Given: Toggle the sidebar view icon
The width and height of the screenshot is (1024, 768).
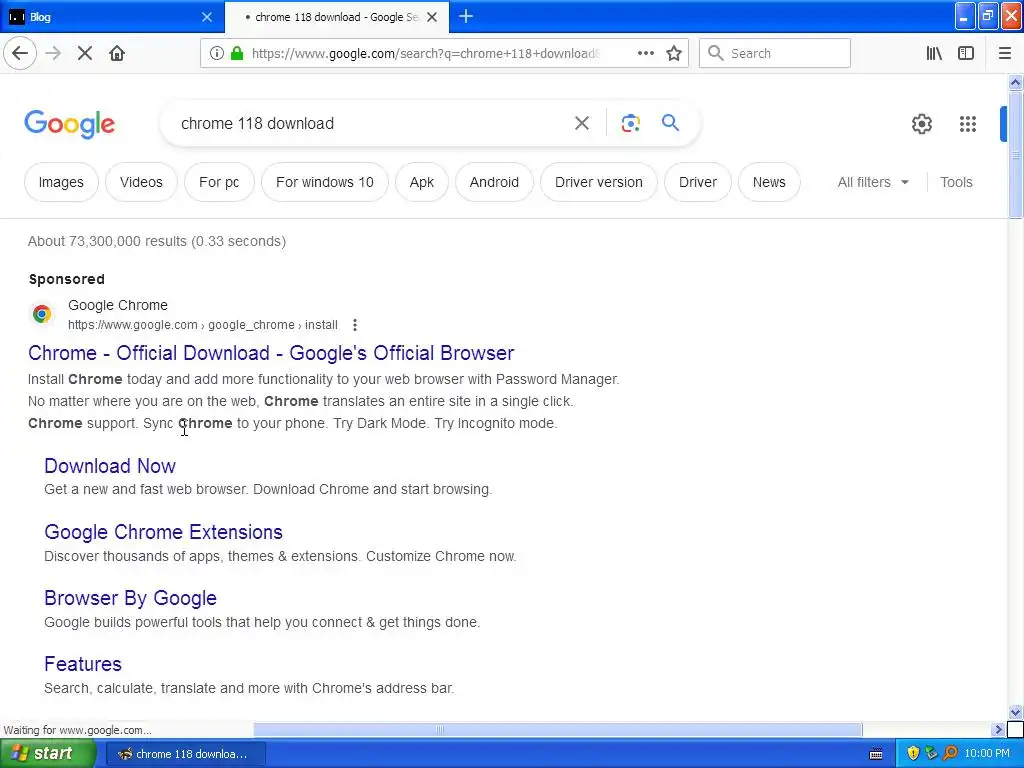Looking at the screenshot, I should (966, 53).
